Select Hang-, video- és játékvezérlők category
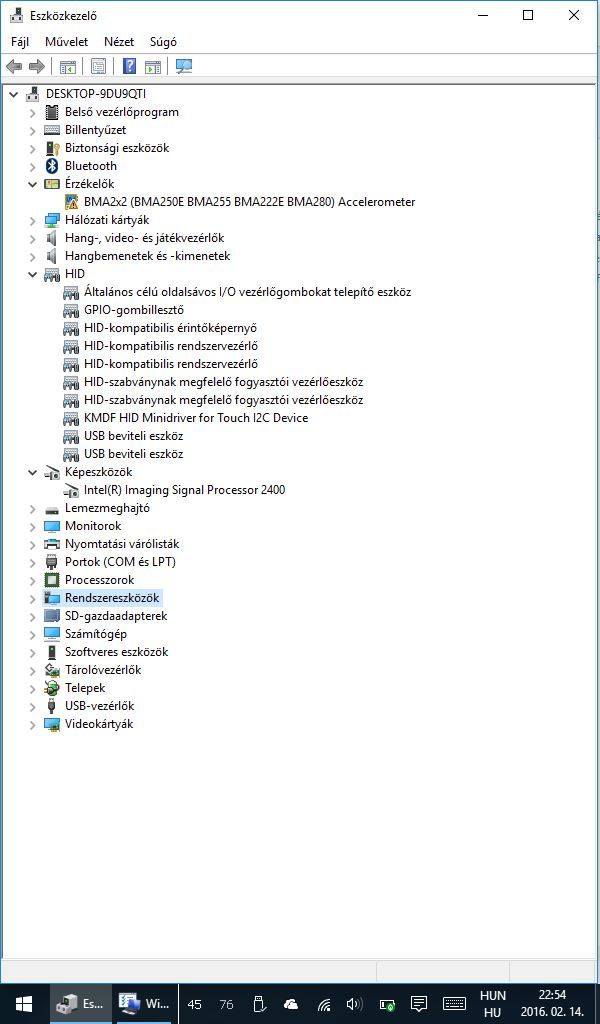The width and height of the screenshot is (600, 1024). (x=144, y=238)
